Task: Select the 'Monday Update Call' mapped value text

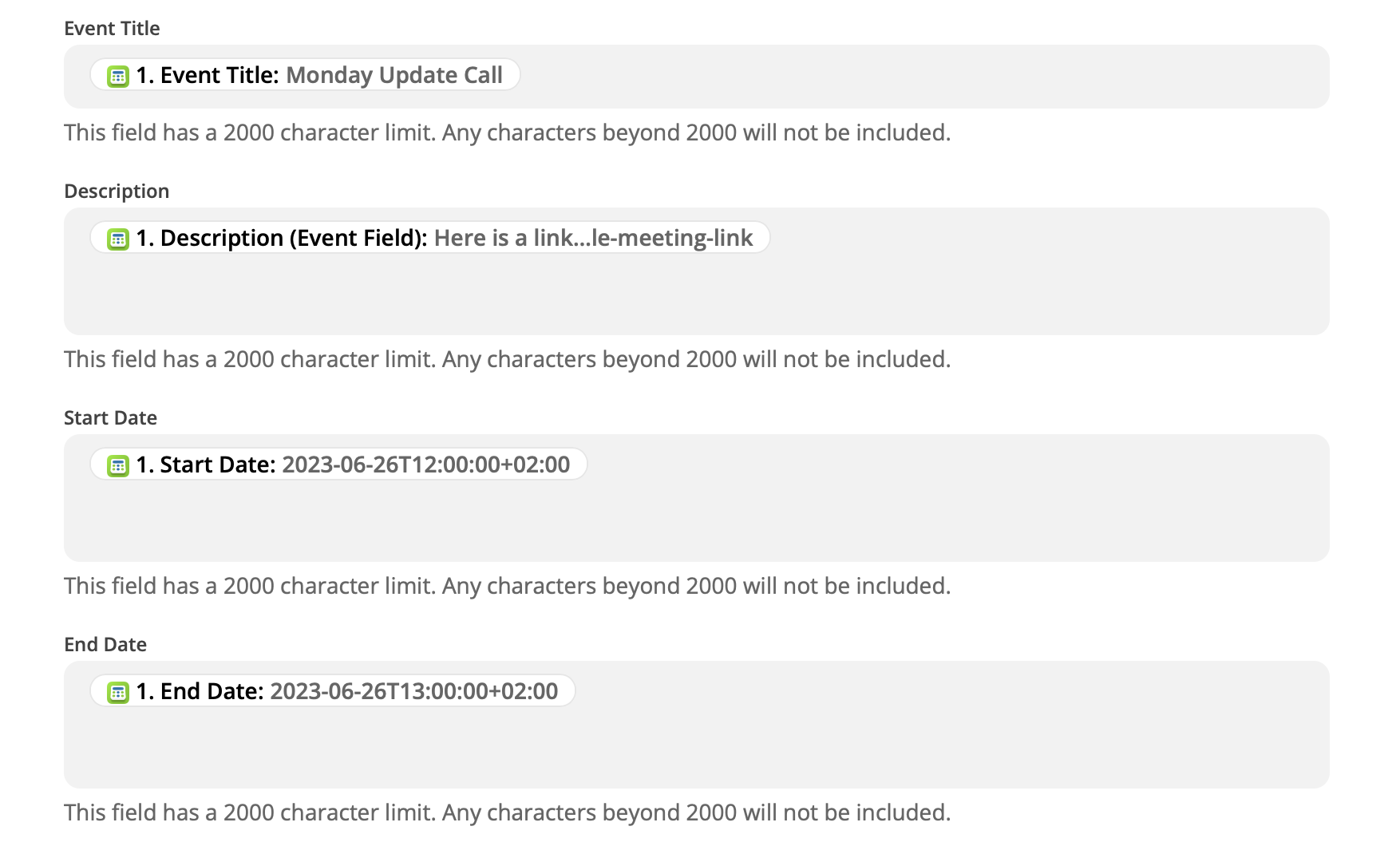Action: coord(394,75)
